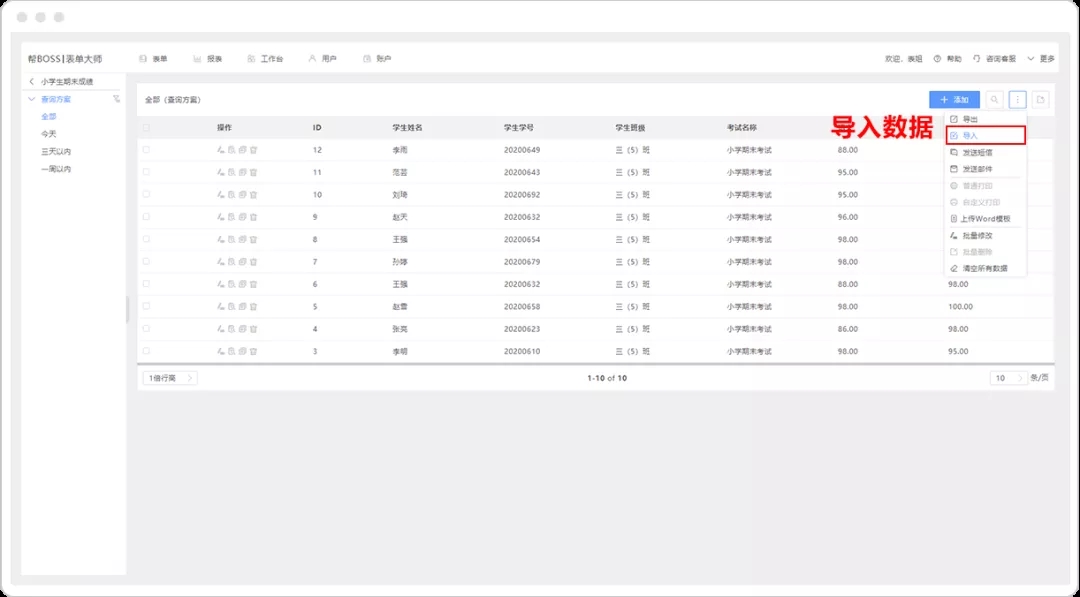Check the row checkbox for ID 8
The width and height of the screenshot is (1080, 597).
pyautogui.click(x=146, y=239)
